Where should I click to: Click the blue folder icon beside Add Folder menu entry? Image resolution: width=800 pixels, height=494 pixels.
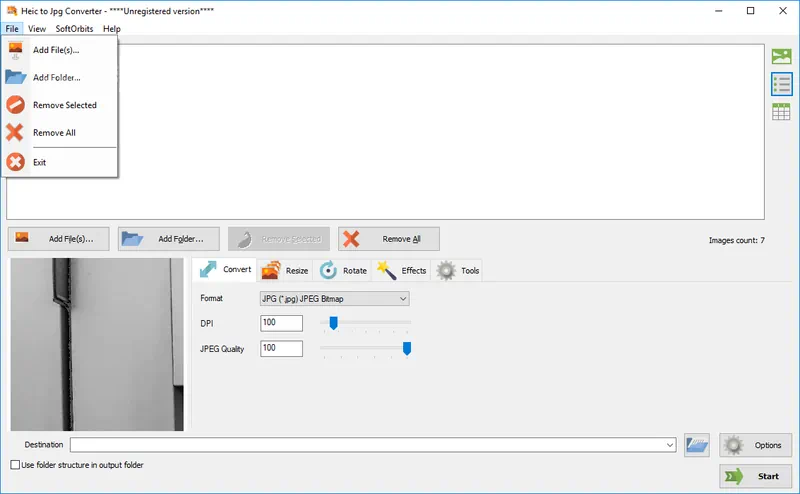[15, 77]
